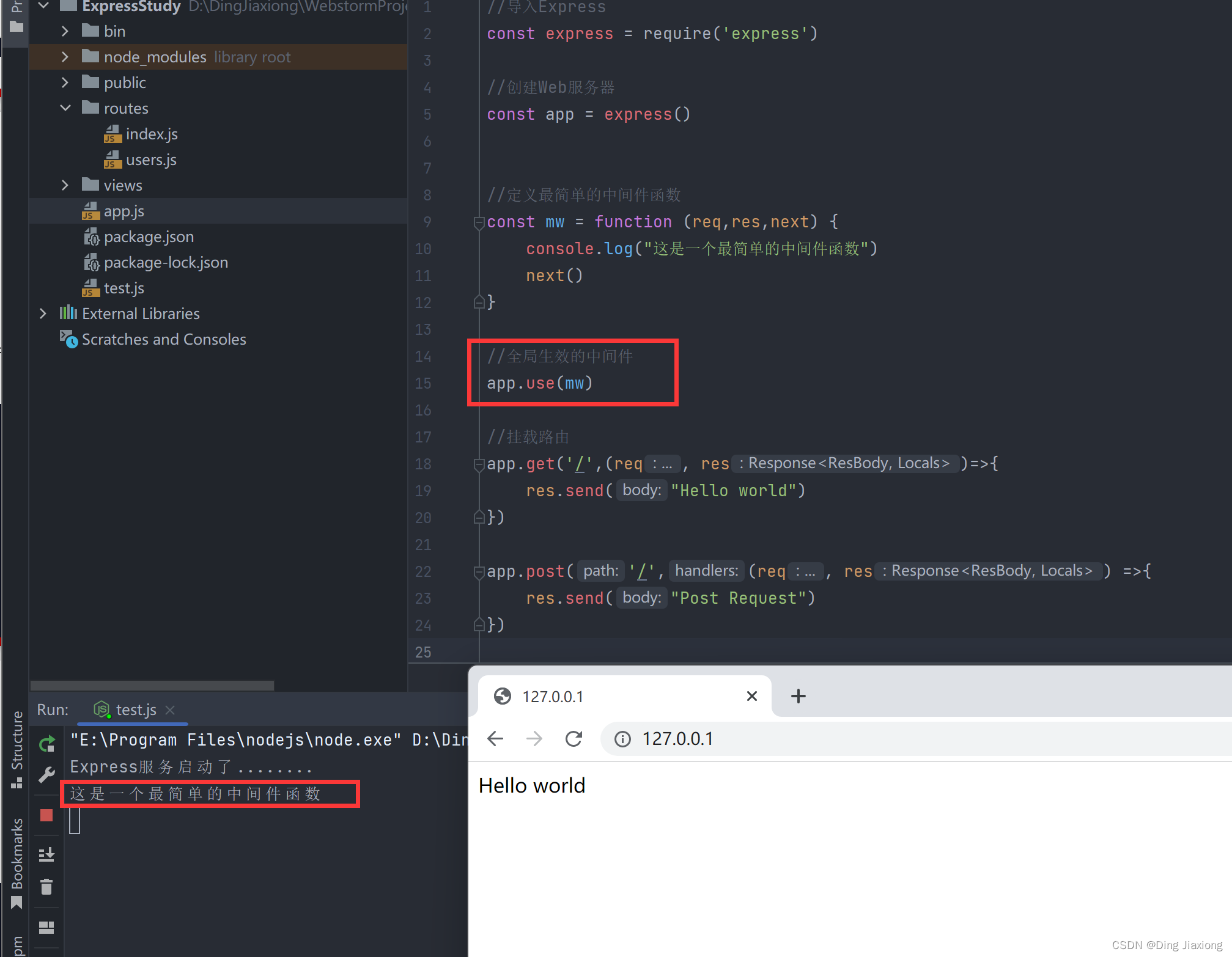Toggle the code fold at line 18

pyautogui.click(x=479, y=465)
